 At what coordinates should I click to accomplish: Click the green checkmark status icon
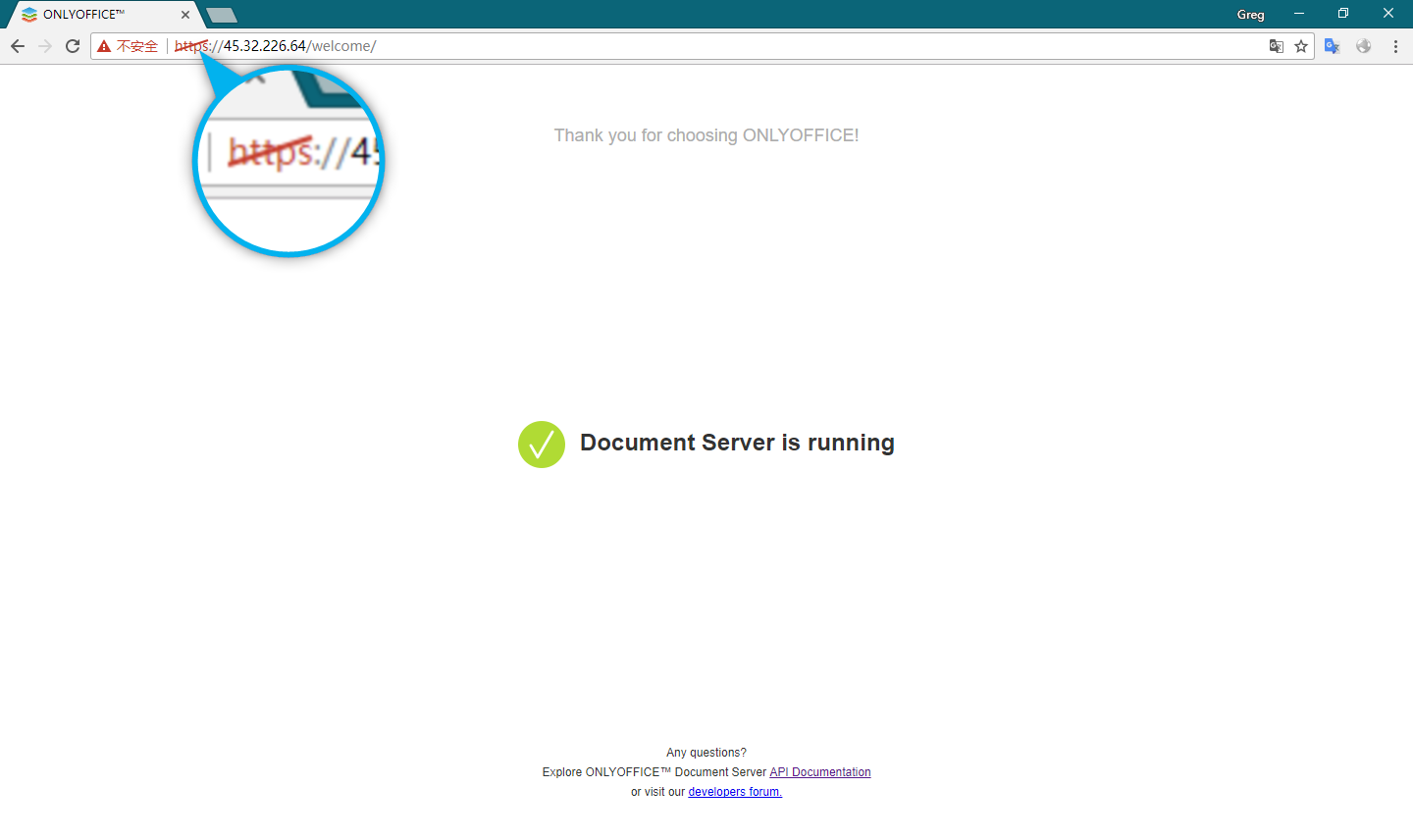(x=542, y=445)
